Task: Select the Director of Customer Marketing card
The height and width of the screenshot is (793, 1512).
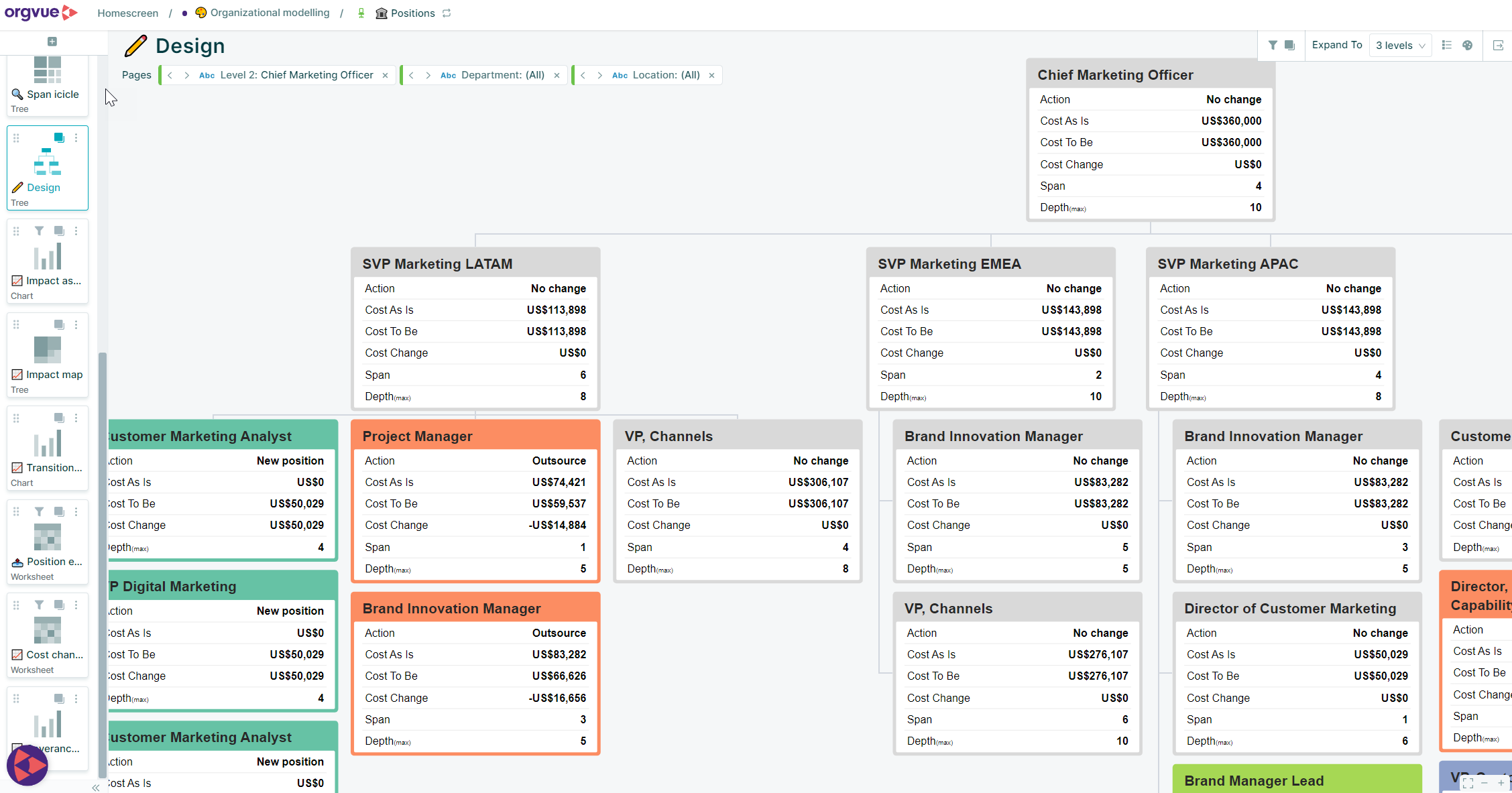Action: pos(1297,673)
